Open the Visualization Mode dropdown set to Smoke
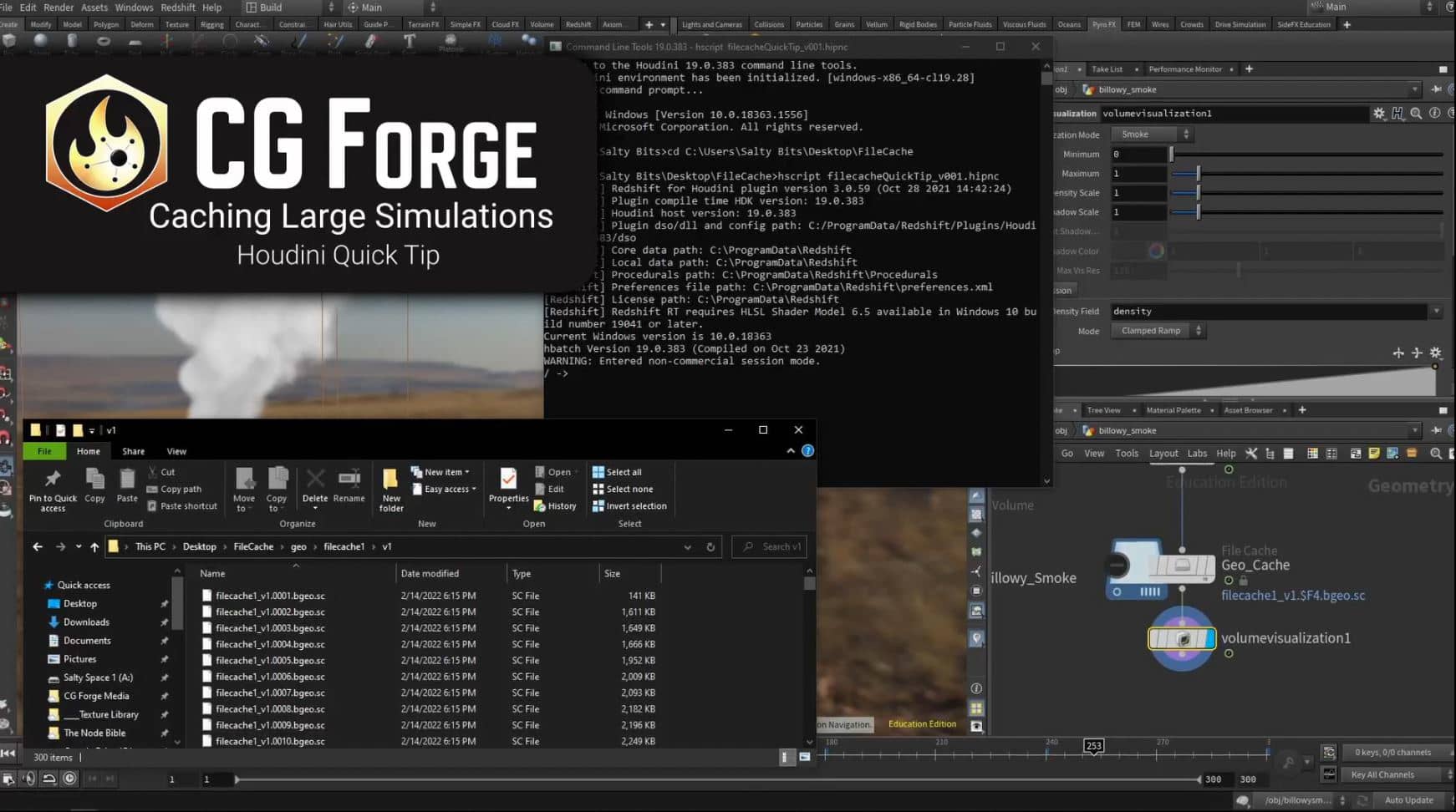1456x812 pixels. (x=1152, y=134)
